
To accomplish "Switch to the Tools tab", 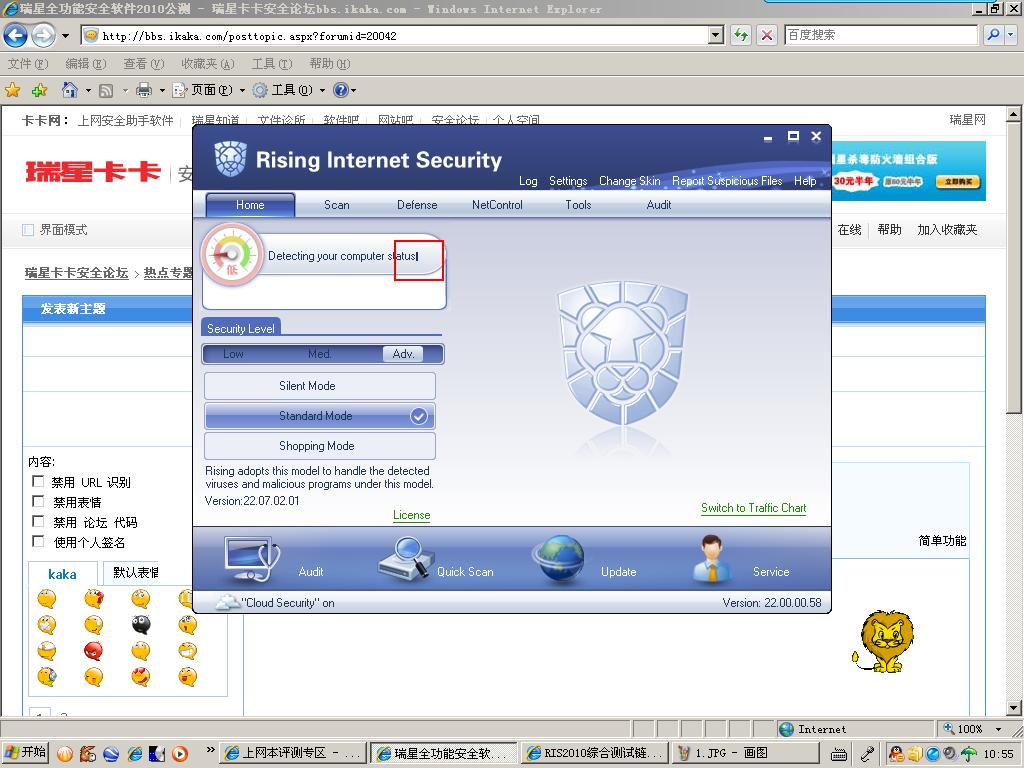I will (x=578, y=205).
